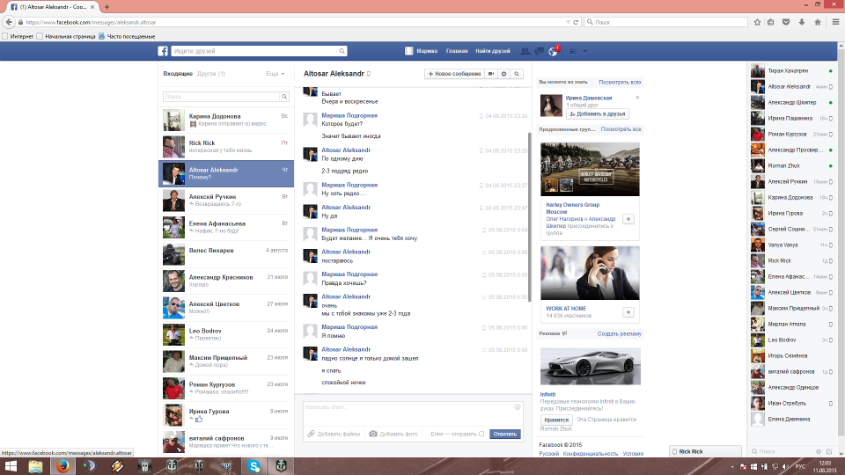The height and width of the screenshot is (475, 845).
Task: Click the Ответить button
Action: coord(505,434)
